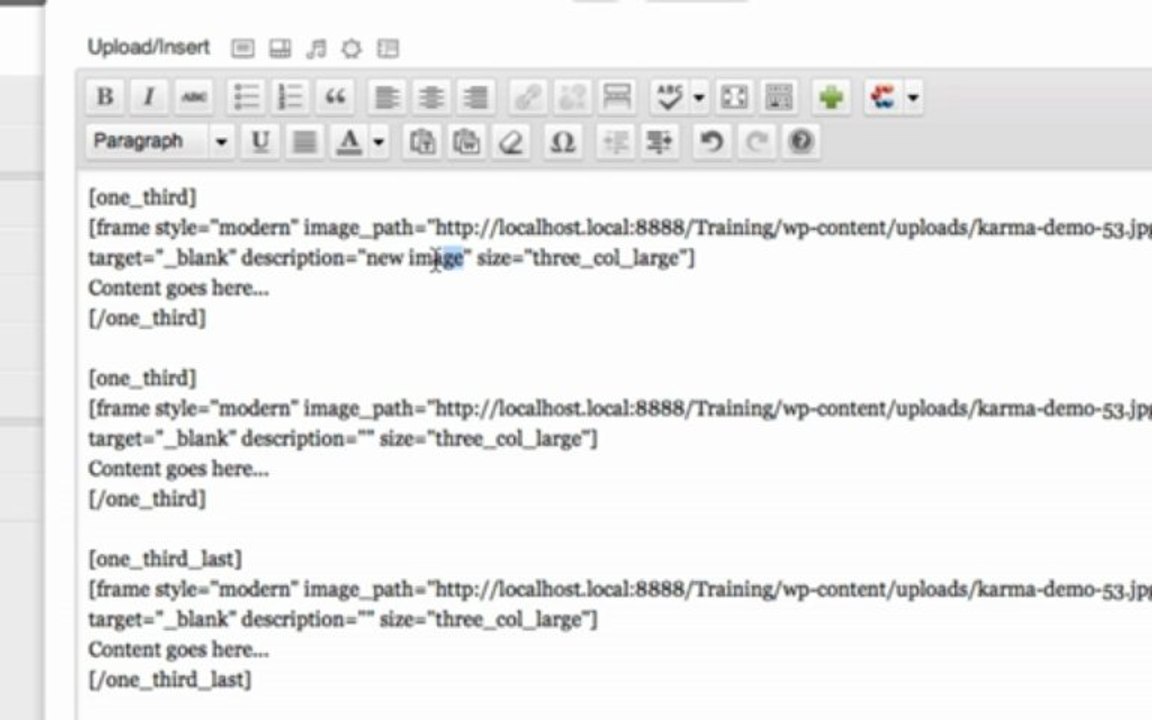This screenshot has width=1152, height=720.
Task: Toggle italic formatting
Action: 149,96
